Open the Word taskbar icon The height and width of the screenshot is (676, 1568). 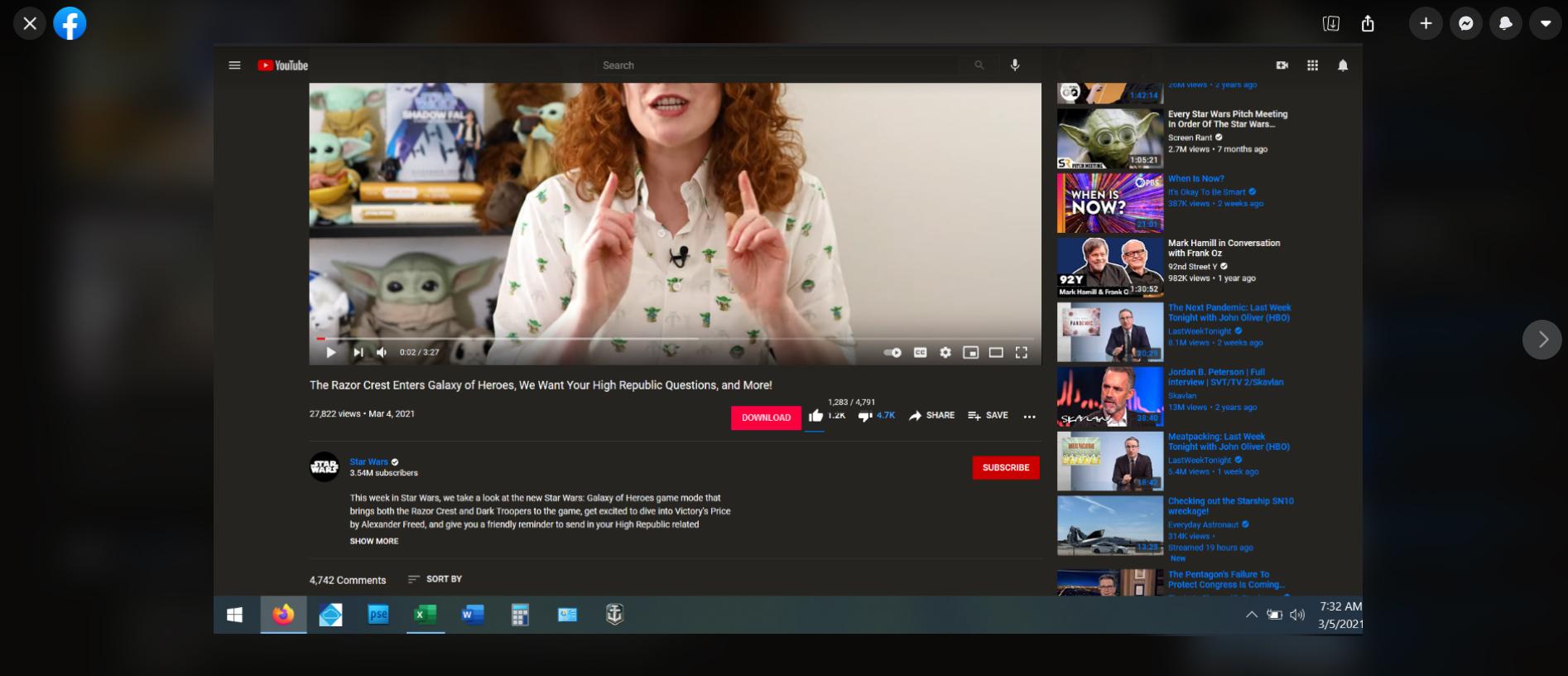click(472, 615)
